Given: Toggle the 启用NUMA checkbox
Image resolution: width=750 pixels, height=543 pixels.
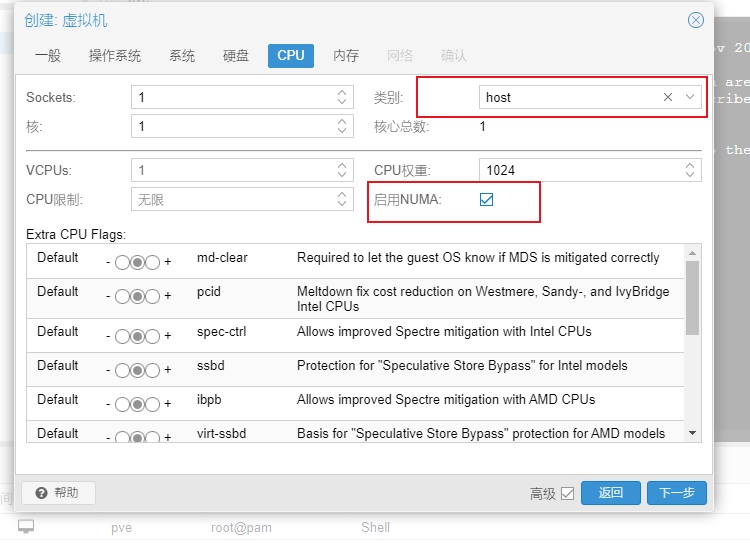Looking at the screenshot, I should (486, 199).
